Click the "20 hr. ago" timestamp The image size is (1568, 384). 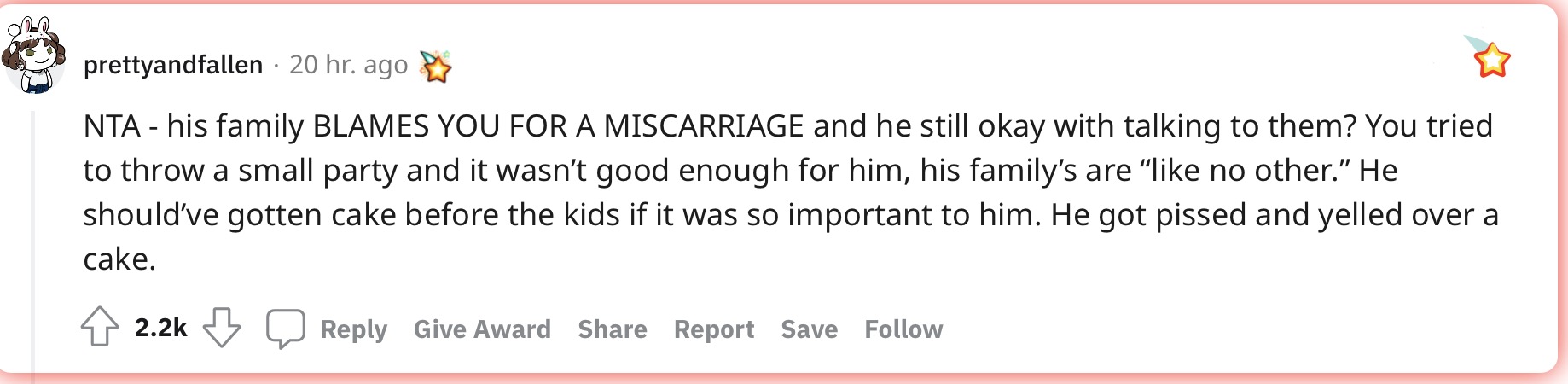348,65
